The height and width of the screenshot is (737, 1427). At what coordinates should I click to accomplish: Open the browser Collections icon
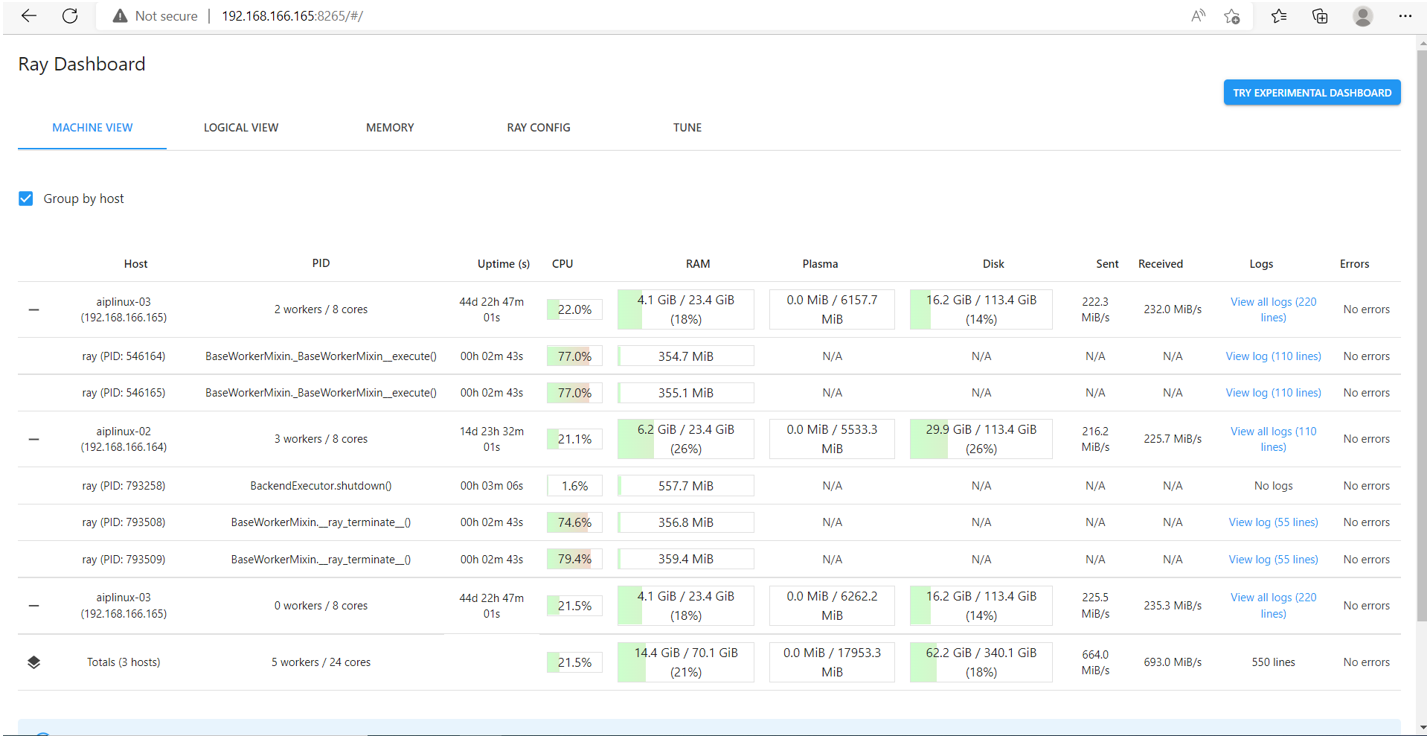pos(1320,16)
